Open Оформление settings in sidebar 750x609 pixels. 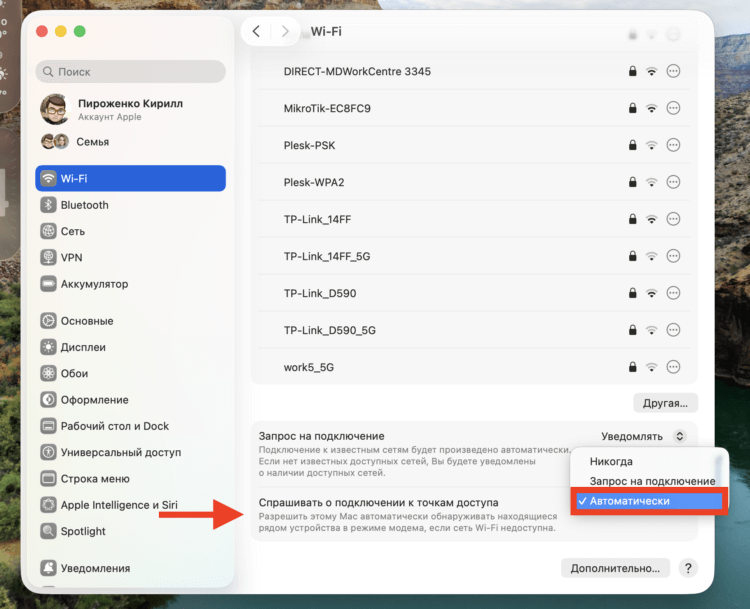[x=130, y=399]
